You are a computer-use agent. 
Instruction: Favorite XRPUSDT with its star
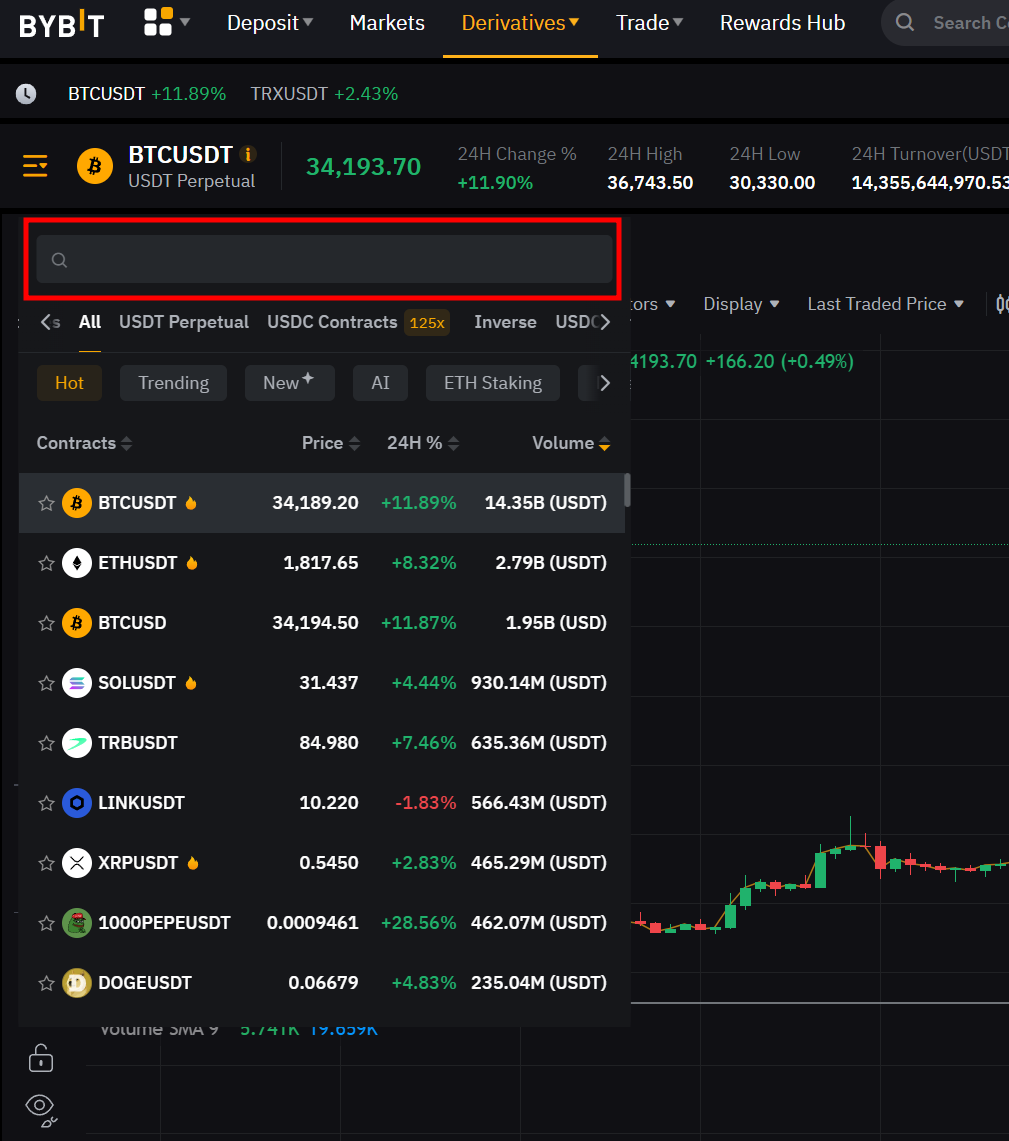47,863
